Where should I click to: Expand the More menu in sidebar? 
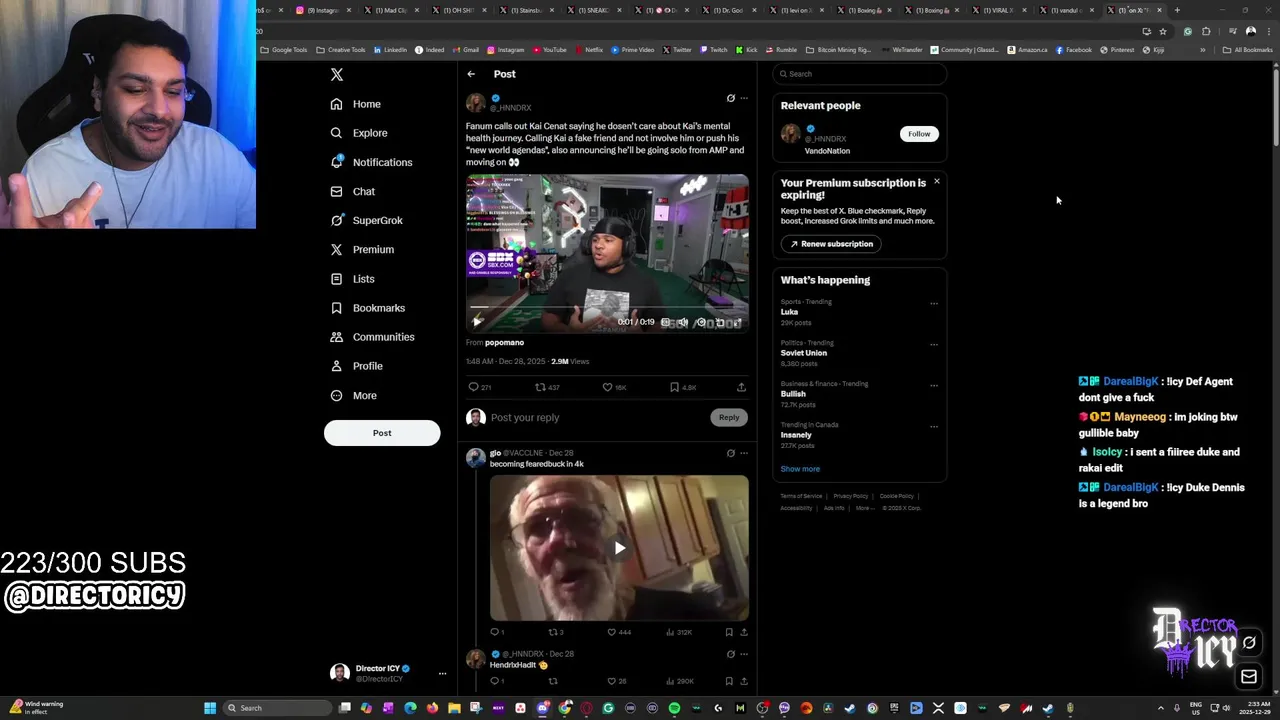[x=354, y=395]
